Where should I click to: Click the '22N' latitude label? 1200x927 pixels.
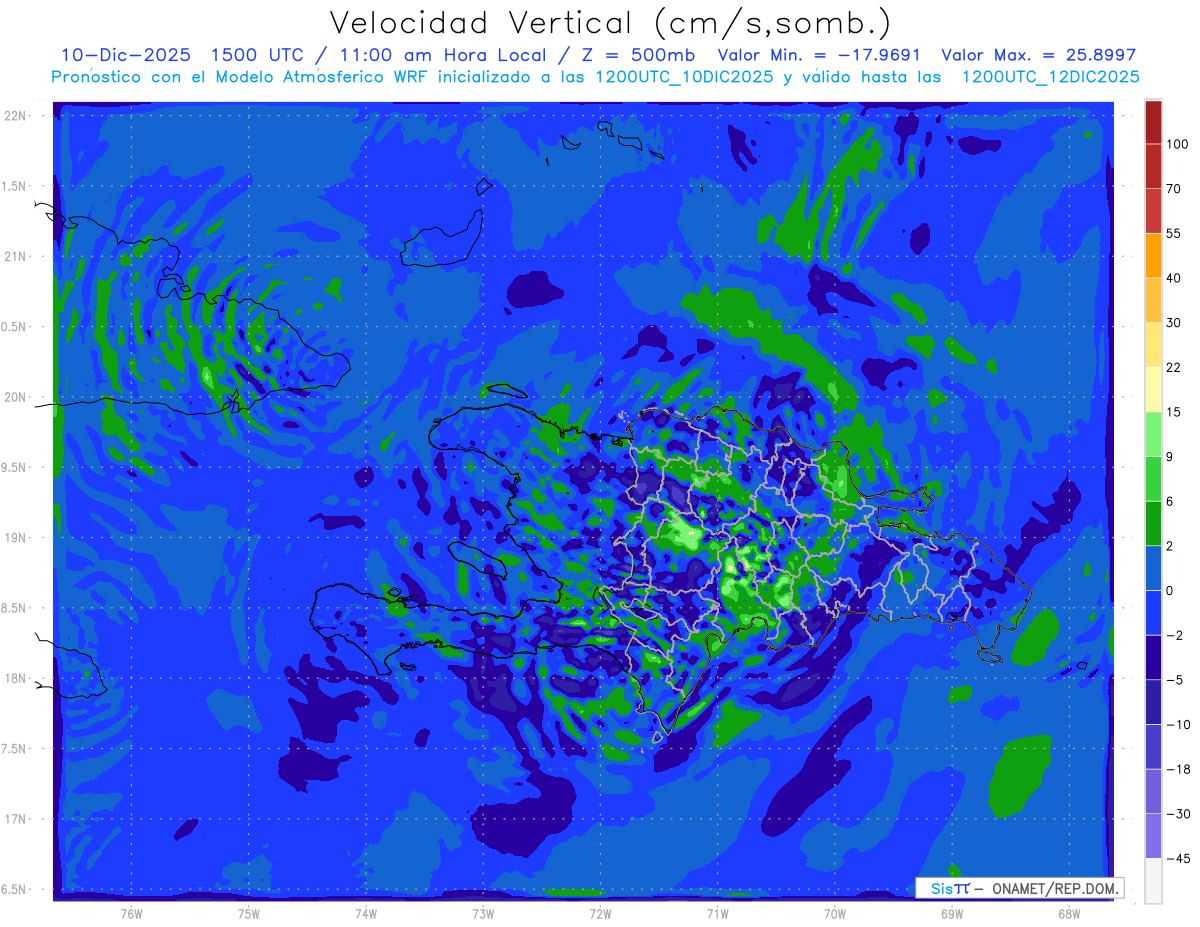(x=17, y=116)
